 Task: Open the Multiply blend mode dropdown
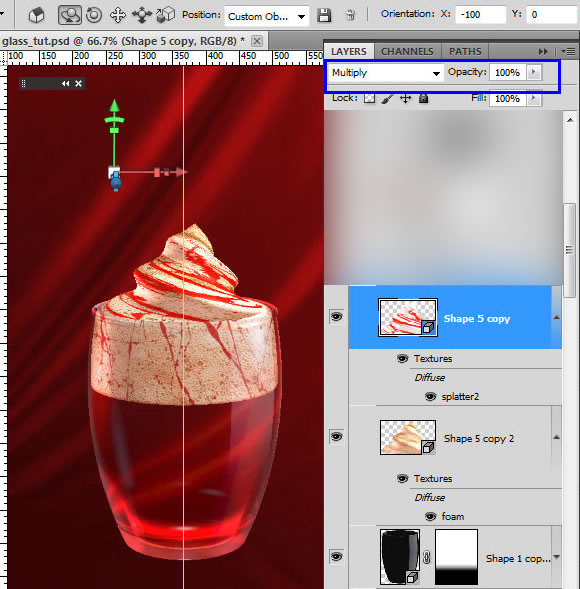385,72
